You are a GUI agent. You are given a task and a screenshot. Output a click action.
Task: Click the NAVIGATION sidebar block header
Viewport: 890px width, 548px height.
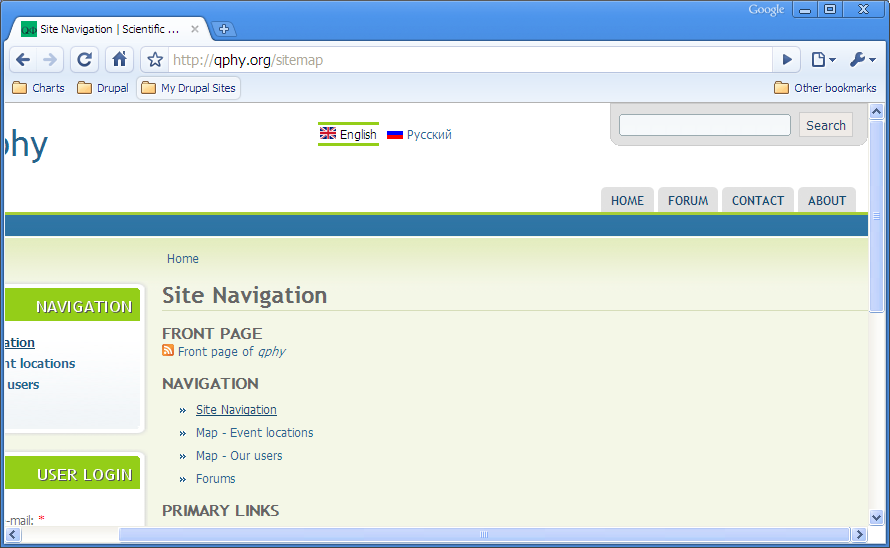point(73,306)
